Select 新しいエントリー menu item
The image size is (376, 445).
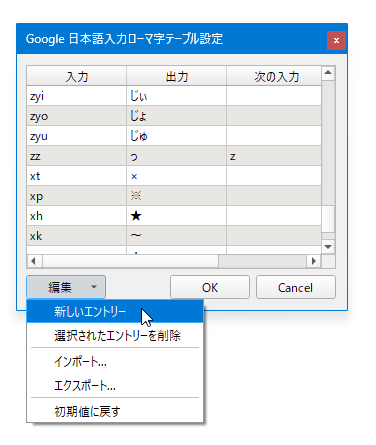pos(115,312)
